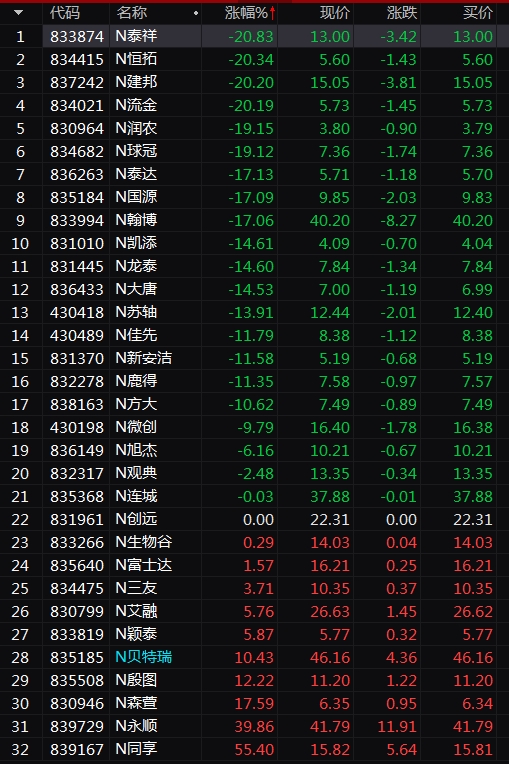Sort by the 涨跌 column header

[x=402, y=13]
